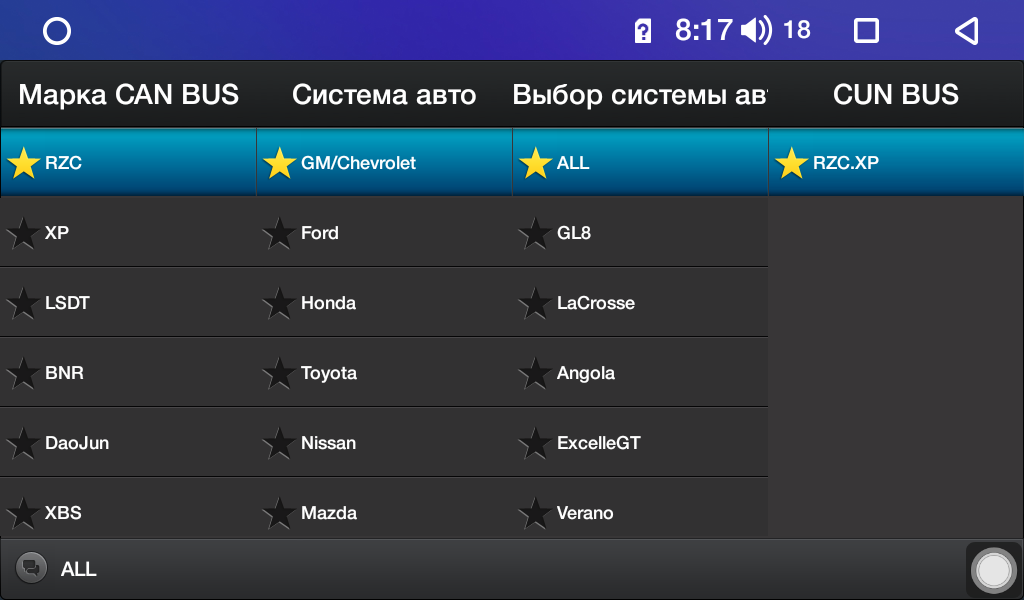The height and width of the screenshot is (600, 1024).
Task: Open recent apps square icon
Action: pos(866,31)
